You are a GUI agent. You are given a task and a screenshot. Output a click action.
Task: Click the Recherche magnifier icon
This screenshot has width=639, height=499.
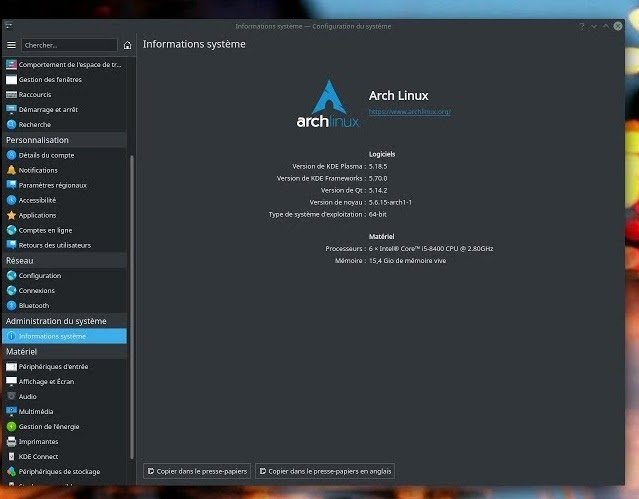pyautogui.click(x=11, y=124)
